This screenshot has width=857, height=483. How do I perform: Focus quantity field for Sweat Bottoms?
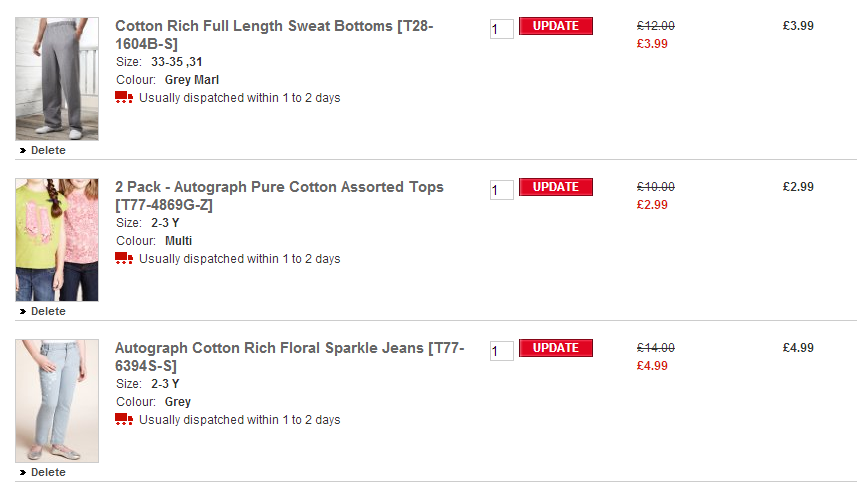501,29
